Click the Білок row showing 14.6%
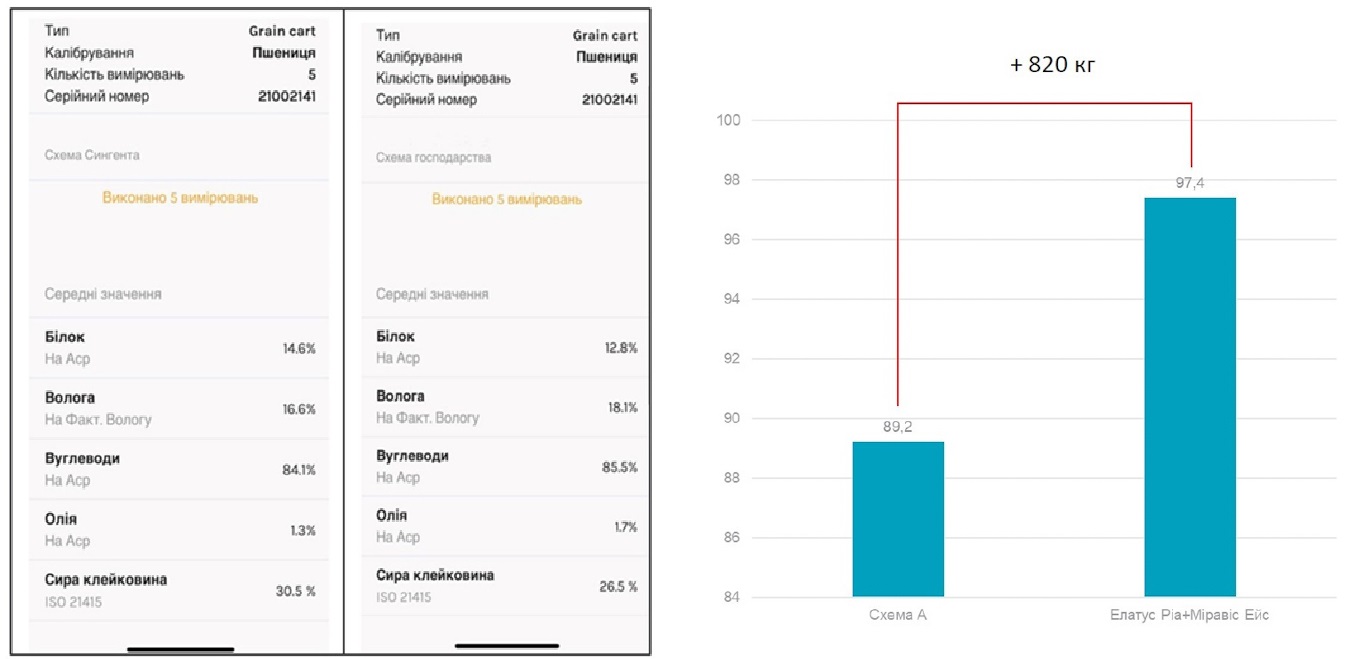This screenshot has width=1366, height=659. tap(180, 348)
